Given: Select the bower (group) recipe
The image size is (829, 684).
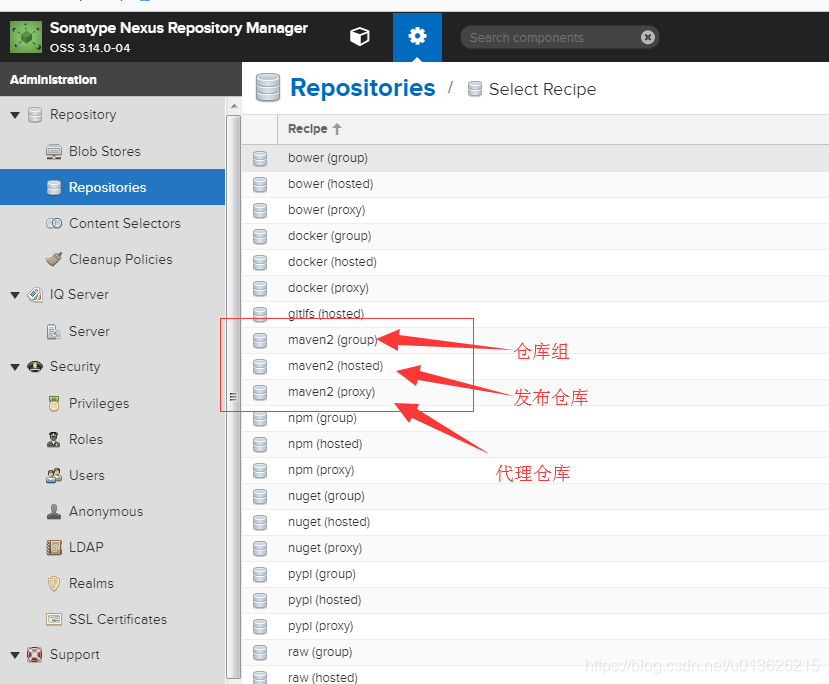Looking at the screenshot, I should click(x=535, y=158).
